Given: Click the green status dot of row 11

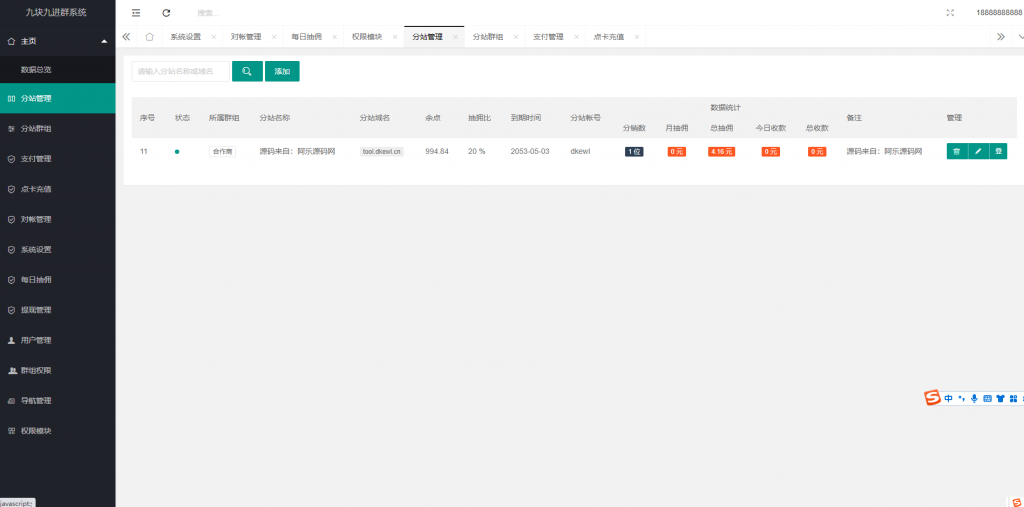Looking at the screenshot, I should click(177, 152).
